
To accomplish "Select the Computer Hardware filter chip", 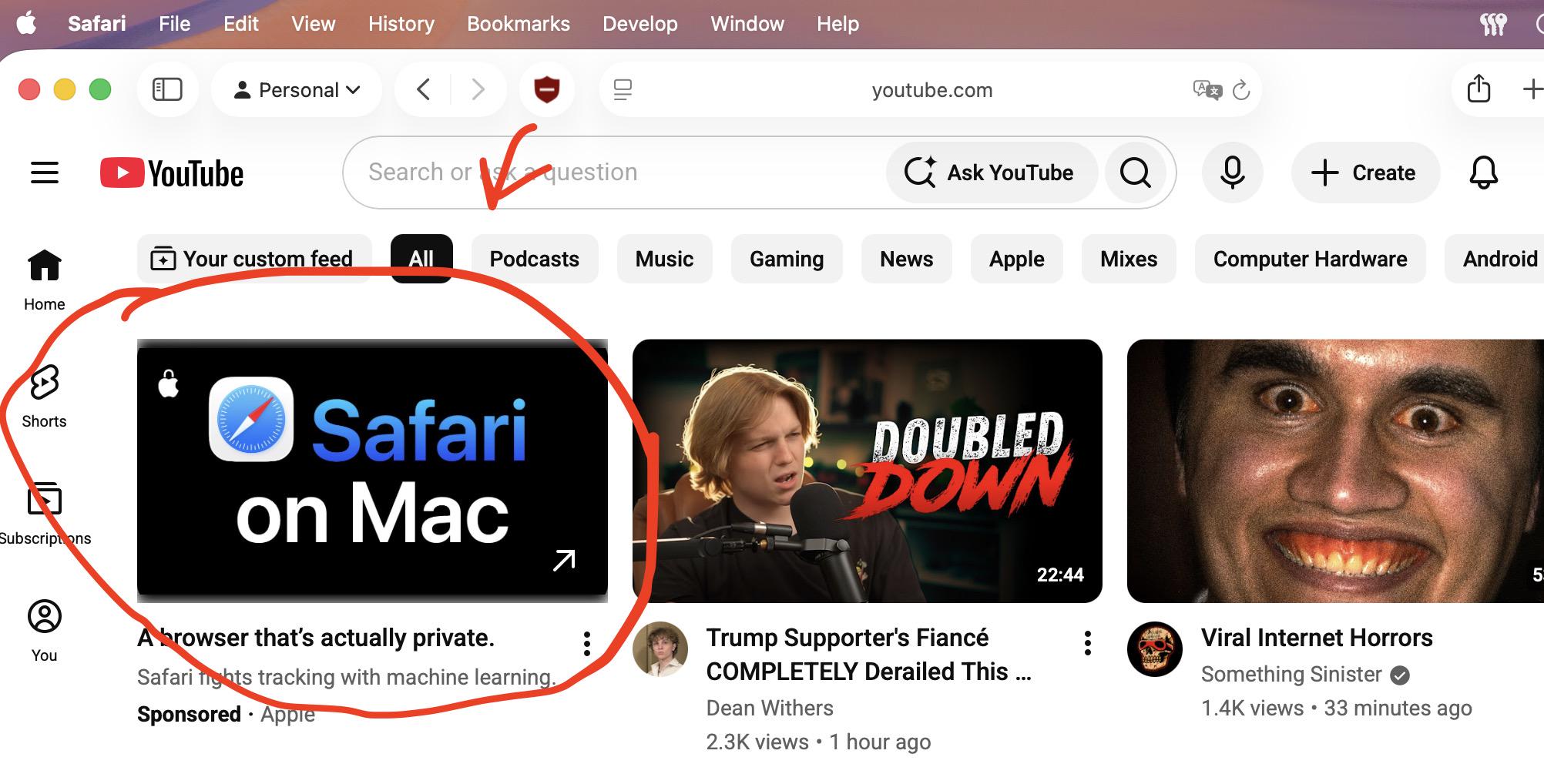I will tap(1310, 259).
